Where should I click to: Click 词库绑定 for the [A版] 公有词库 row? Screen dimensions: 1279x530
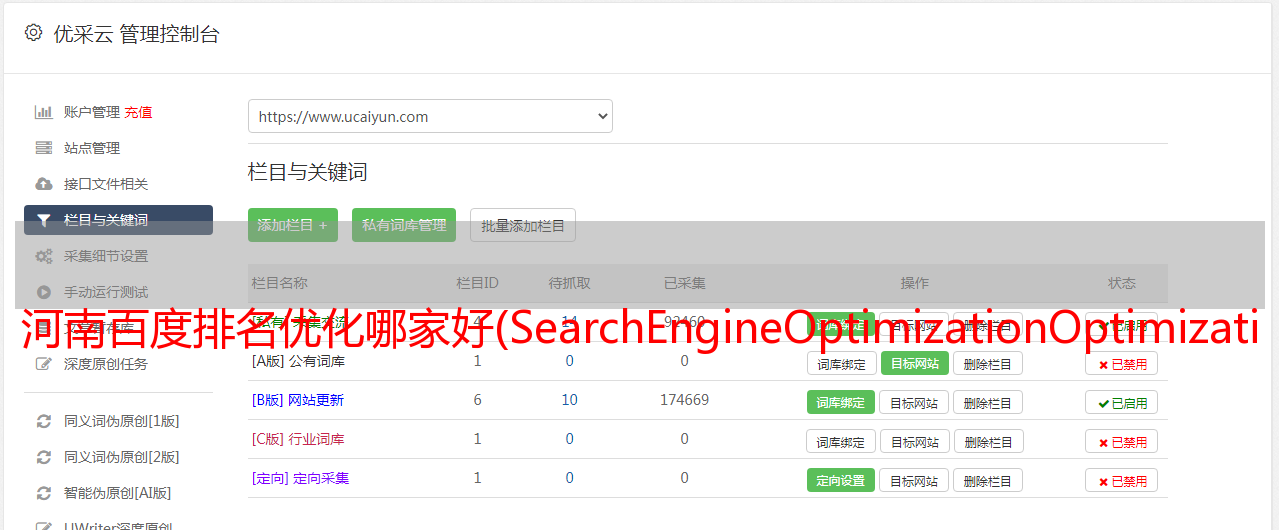(x=841, y=364)
